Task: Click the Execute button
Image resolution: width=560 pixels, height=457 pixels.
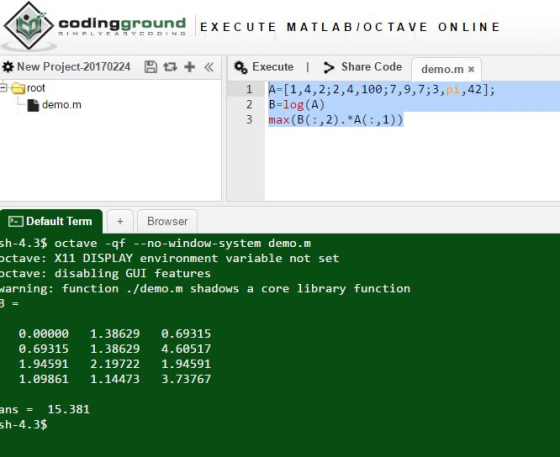Action: 273,67
